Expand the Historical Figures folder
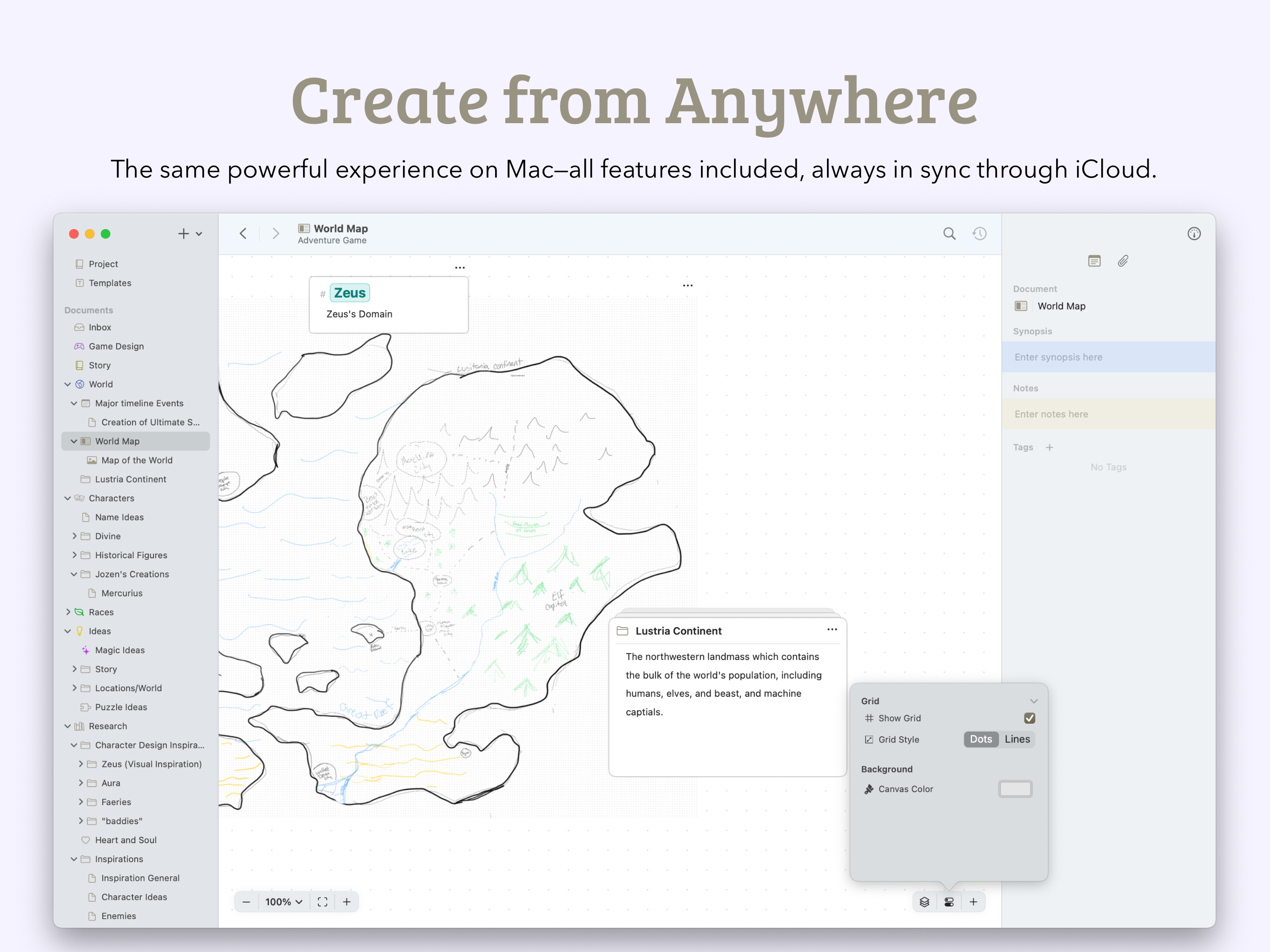Screen dimensions: 1270x952 click(74, 555)
